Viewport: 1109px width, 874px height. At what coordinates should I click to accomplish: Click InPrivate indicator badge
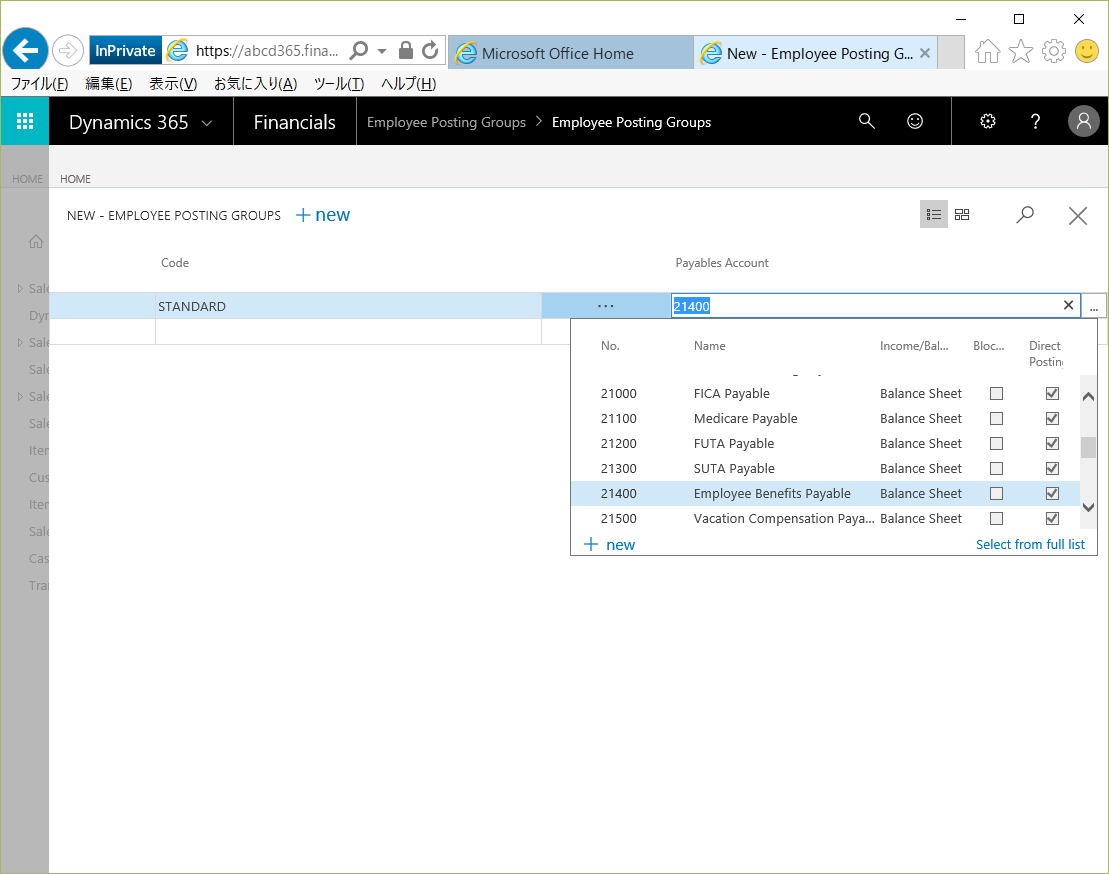tap(125, 51)
